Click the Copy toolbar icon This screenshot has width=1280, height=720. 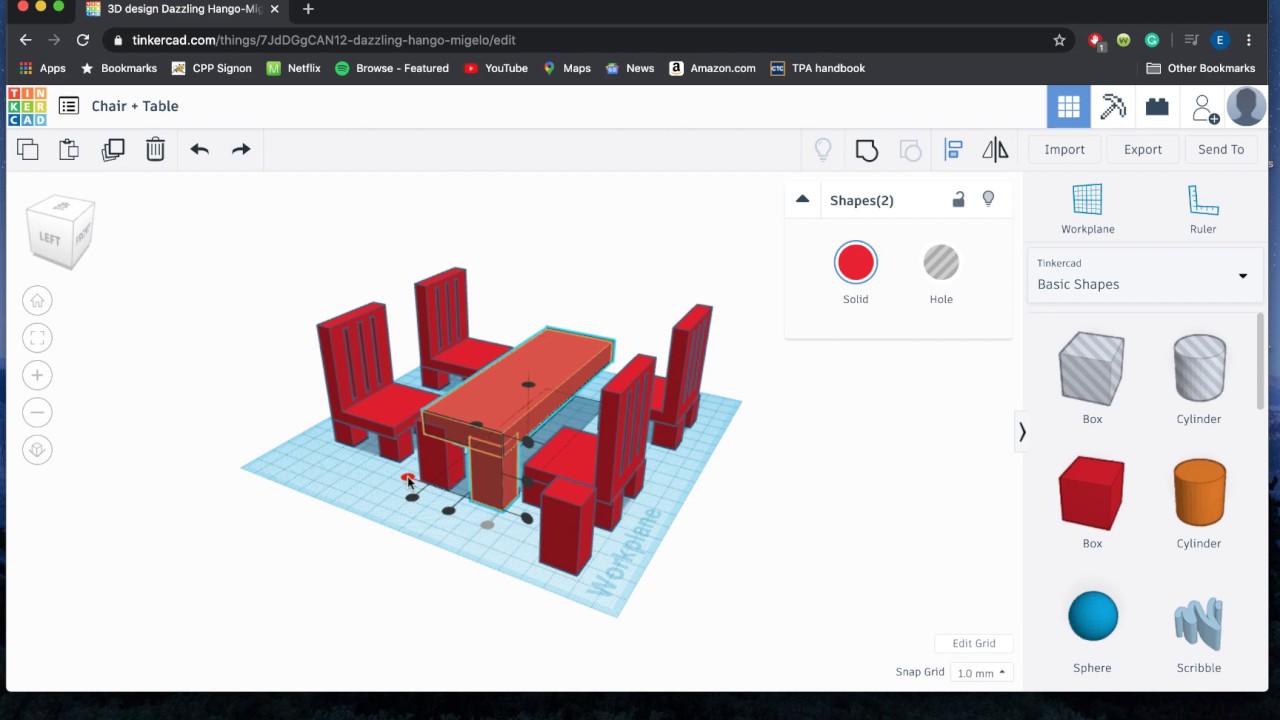(x=28, y=150)
